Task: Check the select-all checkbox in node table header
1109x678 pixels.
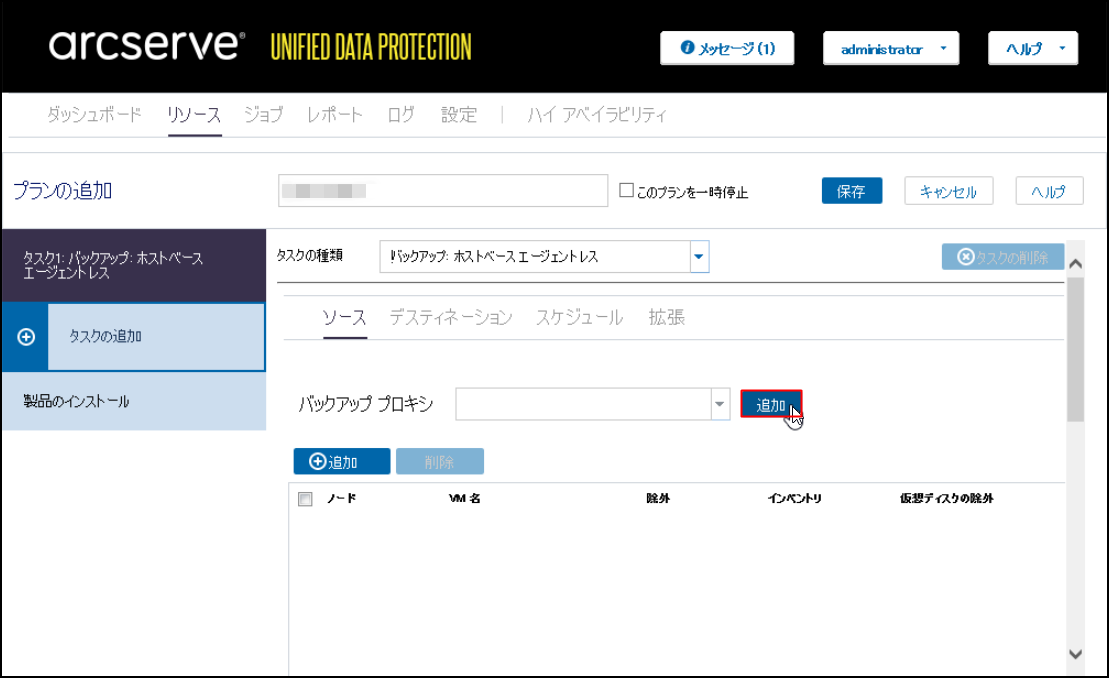Action: tap(305, 499)
